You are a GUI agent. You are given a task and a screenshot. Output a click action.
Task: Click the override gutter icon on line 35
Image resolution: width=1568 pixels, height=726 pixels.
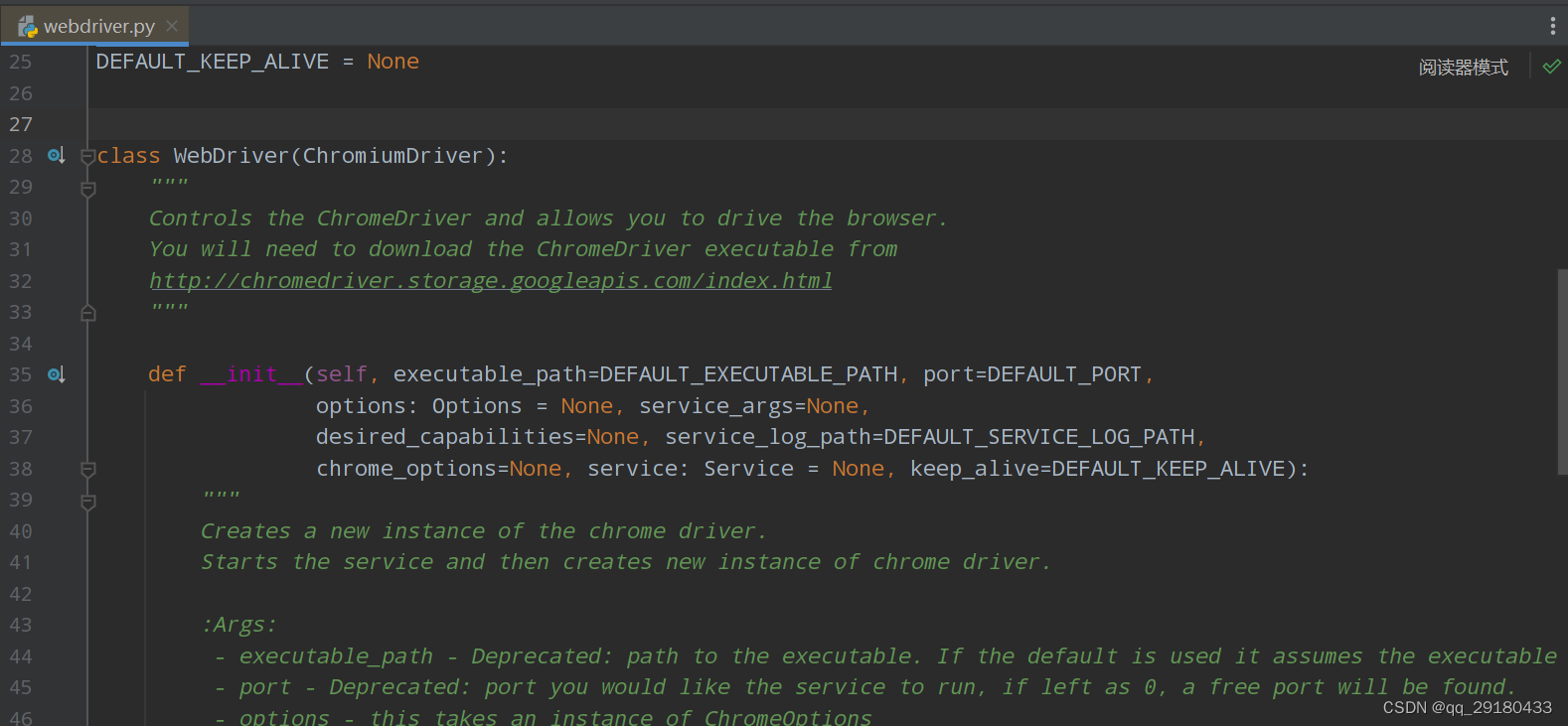(57, 374)
